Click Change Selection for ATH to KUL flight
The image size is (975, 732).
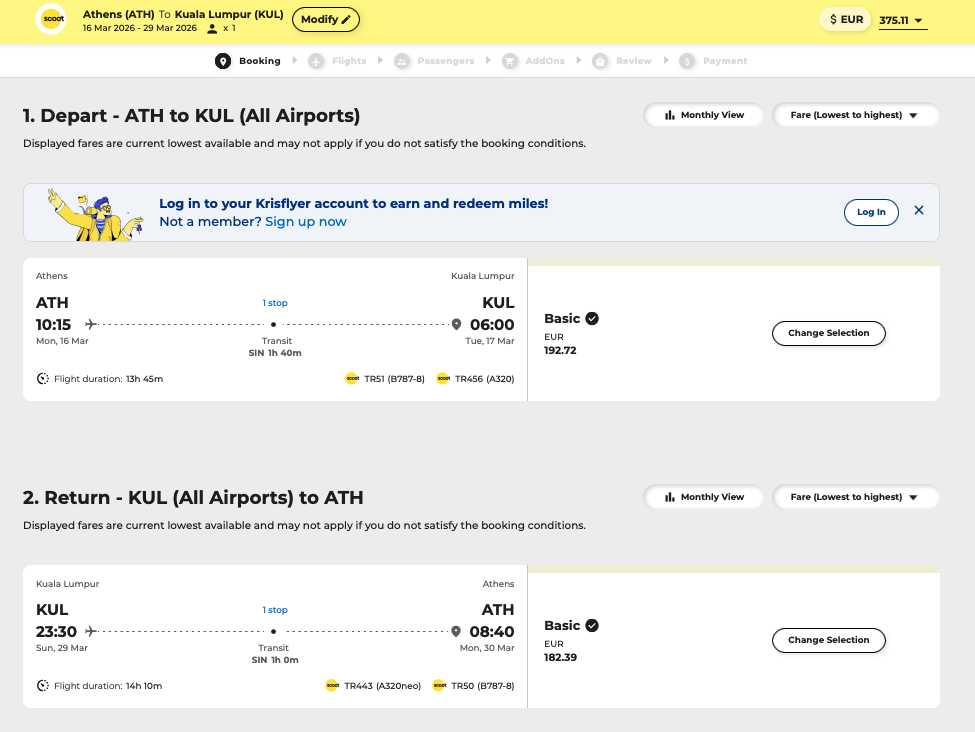(828, 333)
